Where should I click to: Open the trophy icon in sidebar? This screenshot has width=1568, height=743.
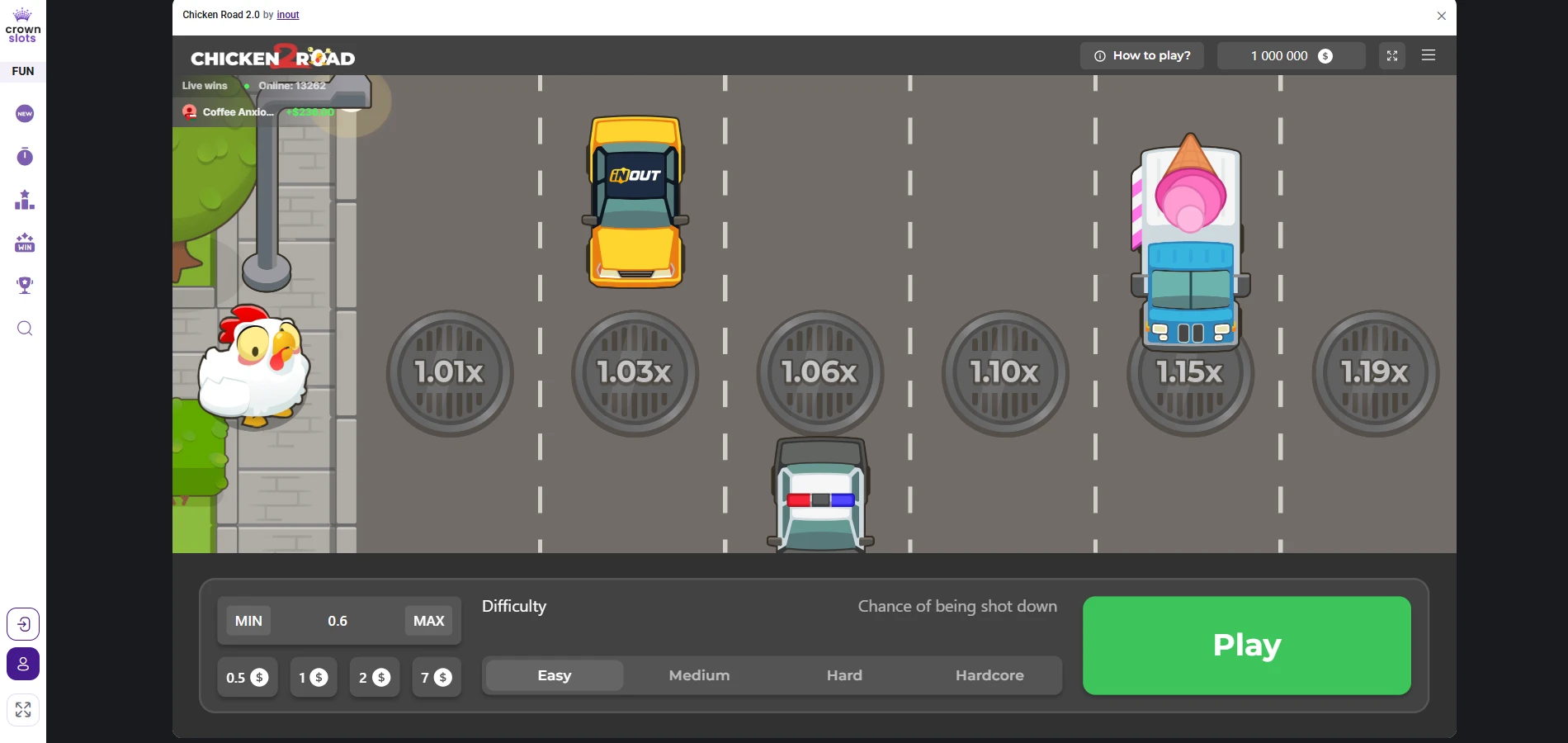click(x=25, y=286)
